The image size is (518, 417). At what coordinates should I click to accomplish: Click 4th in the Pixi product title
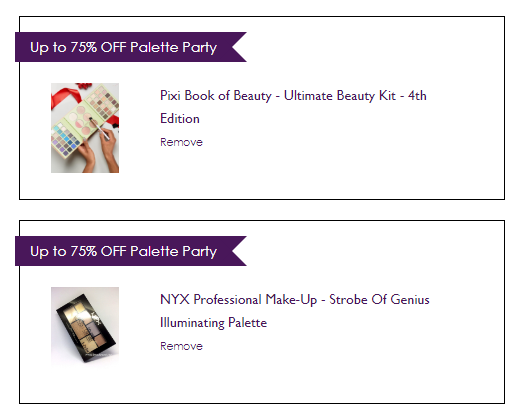[x=417, y=96]
